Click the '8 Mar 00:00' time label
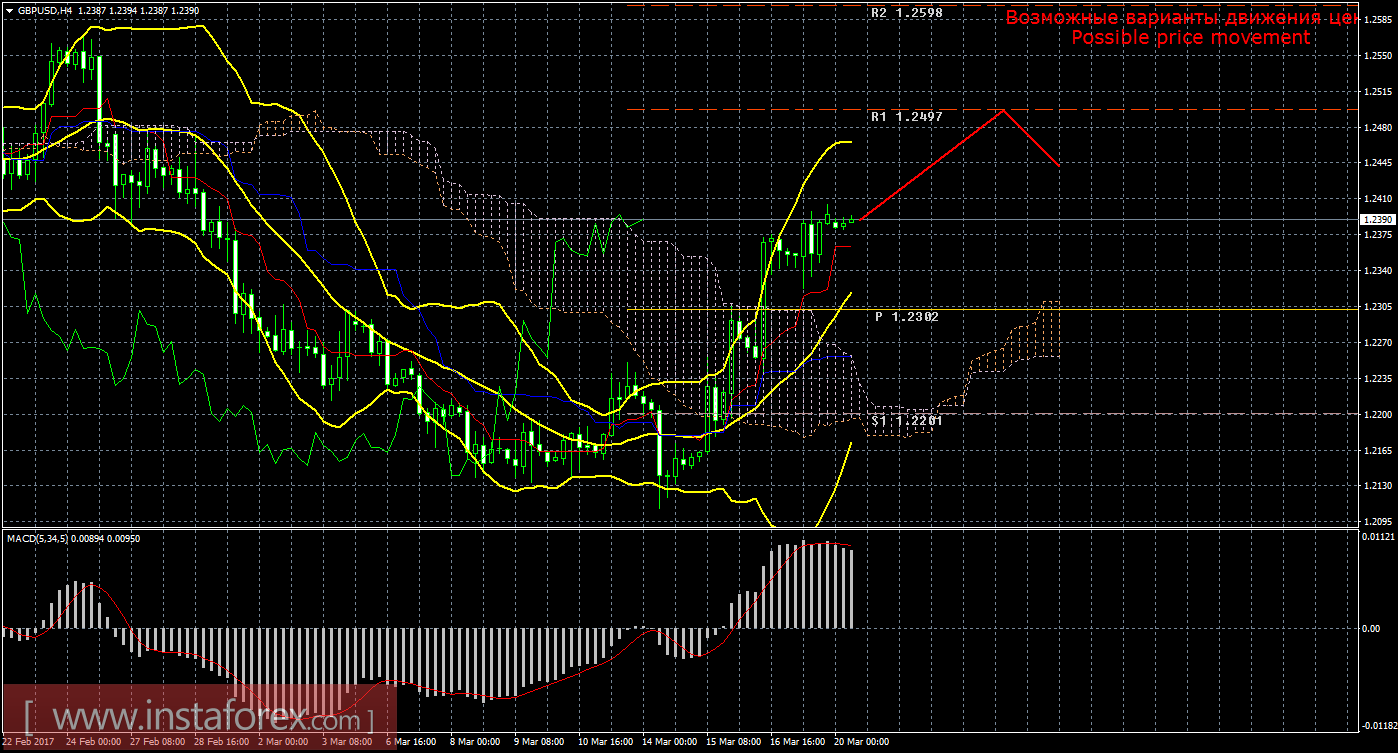1398x753 pixels. (475, 743)
